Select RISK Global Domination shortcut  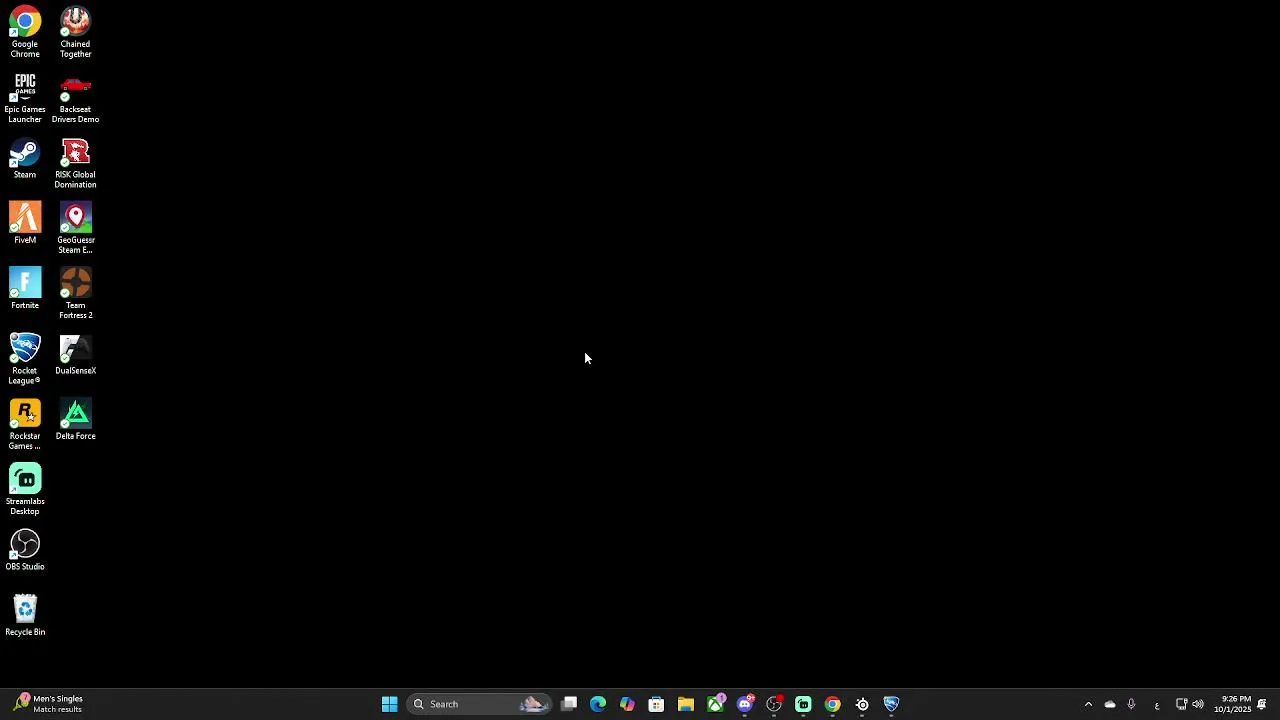click(75, 164)
